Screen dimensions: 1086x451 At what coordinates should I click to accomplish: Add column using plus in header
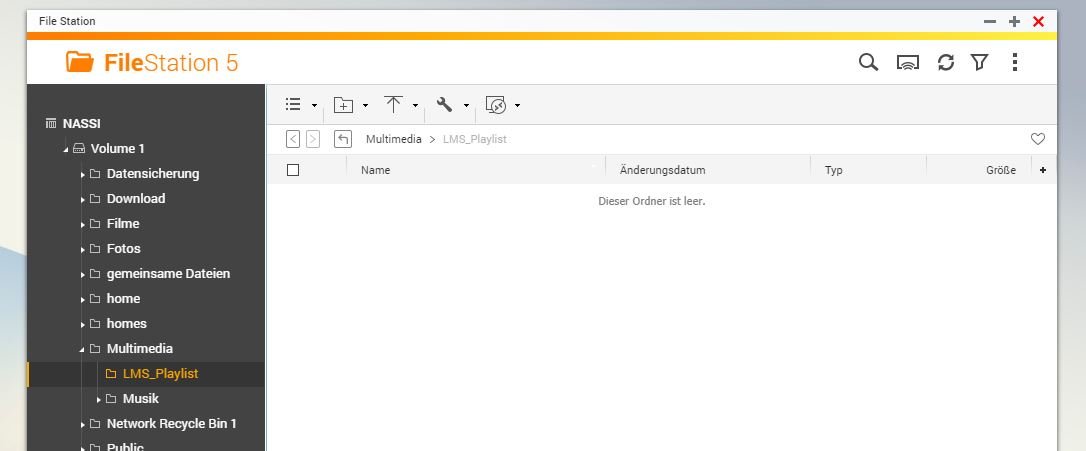click(1043, 170)
